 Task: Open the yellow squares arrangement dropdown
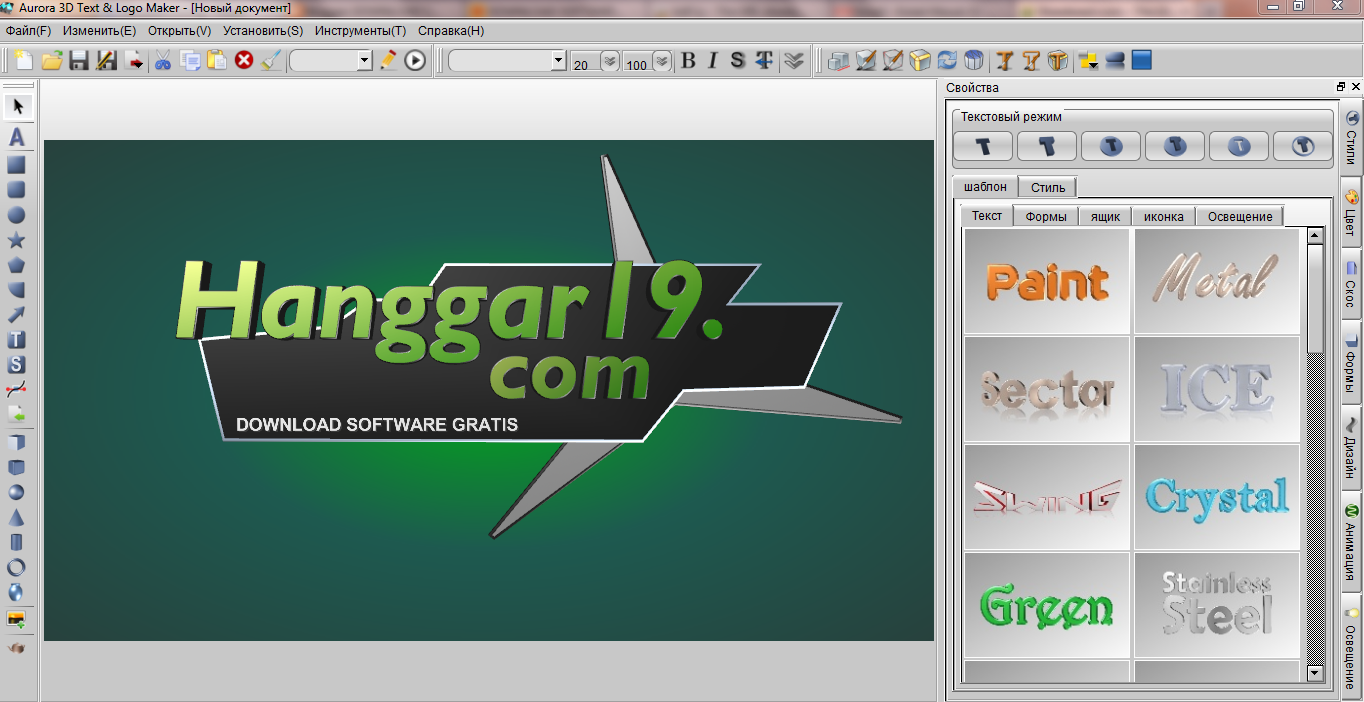tap(1089, 61)
